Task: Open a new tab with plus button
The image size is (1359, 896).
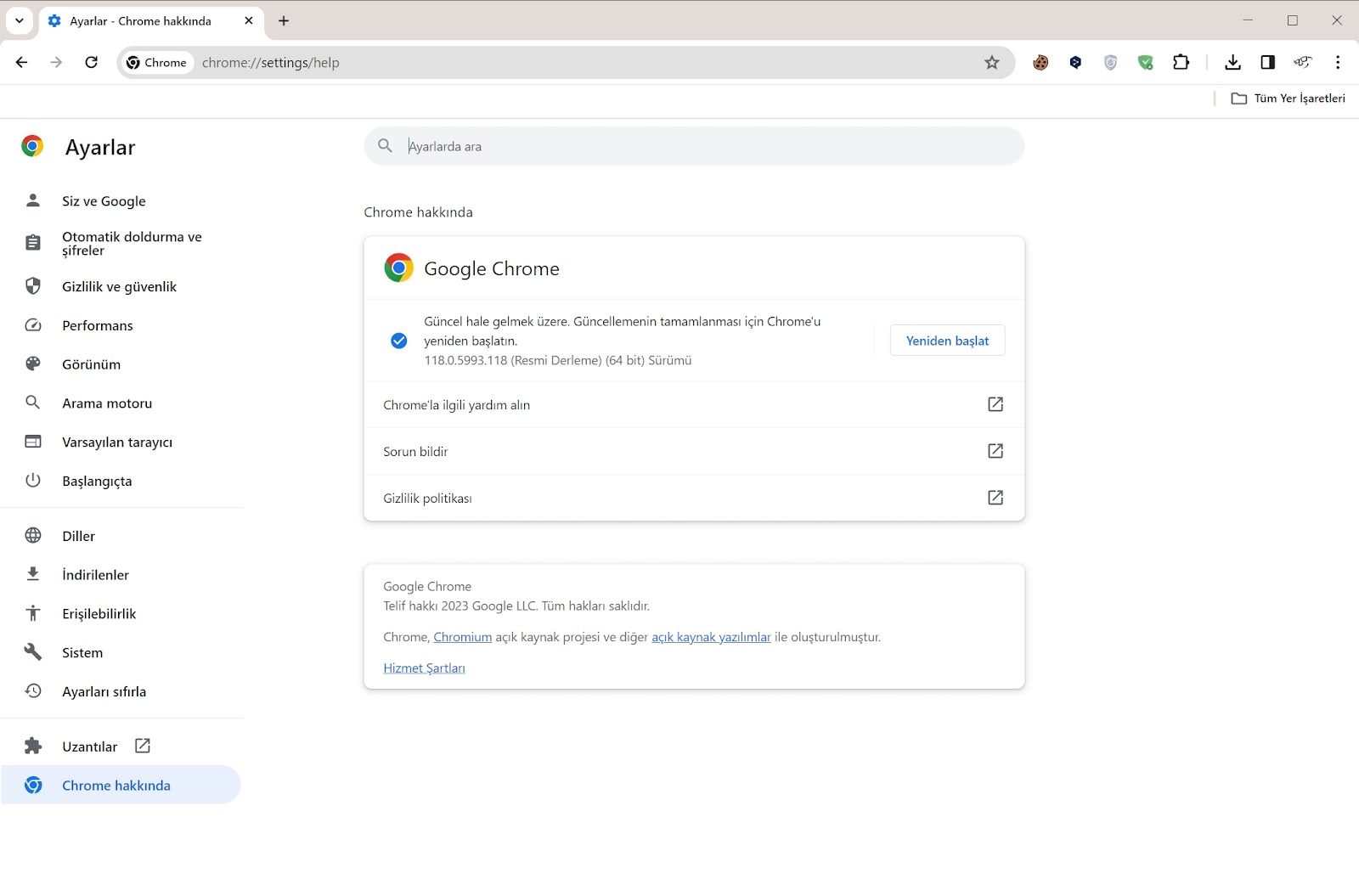Action: pos(284,21)
